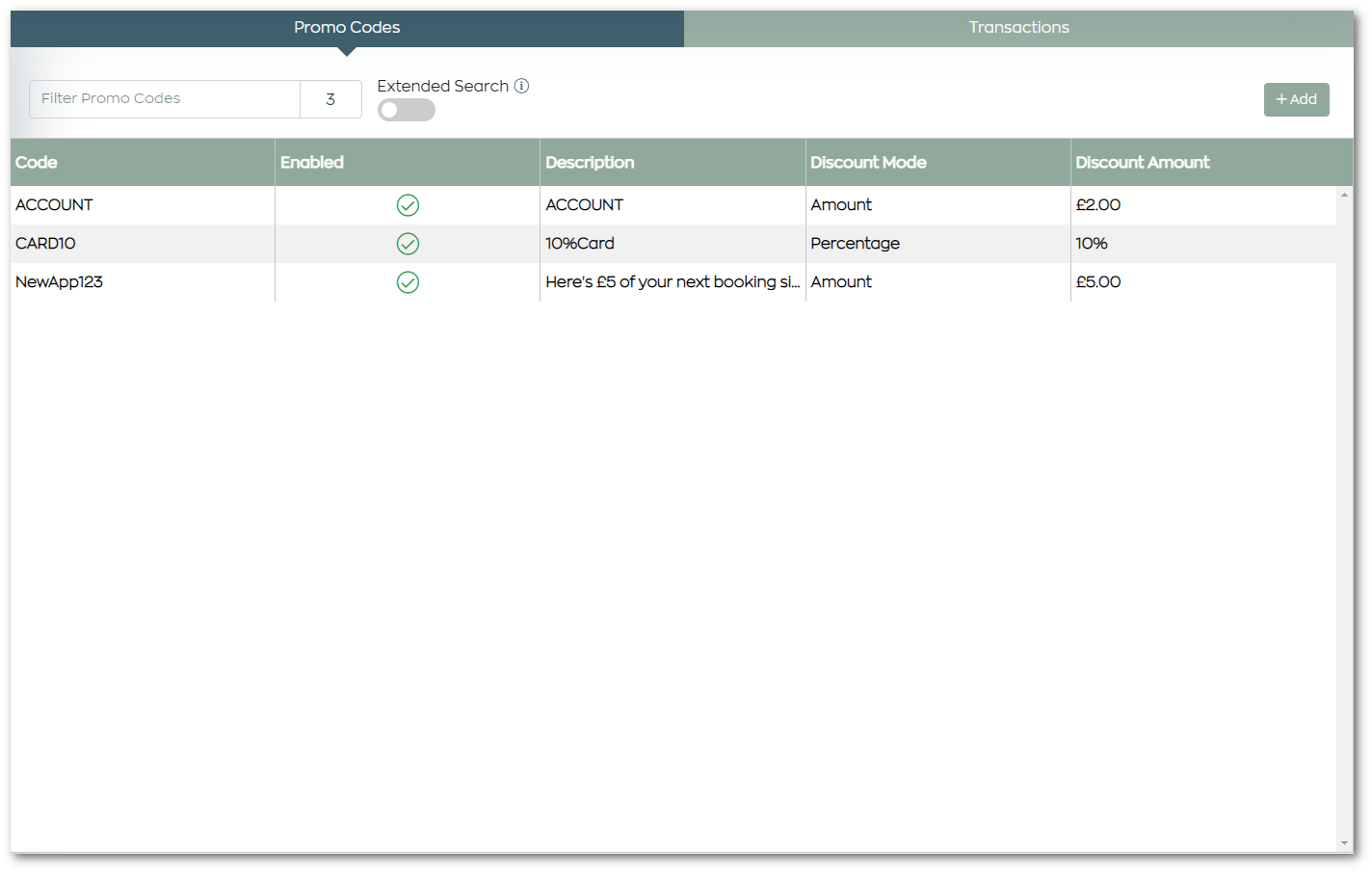
Task: Click the scrollbar up arrow
Action: (1344, 195)
